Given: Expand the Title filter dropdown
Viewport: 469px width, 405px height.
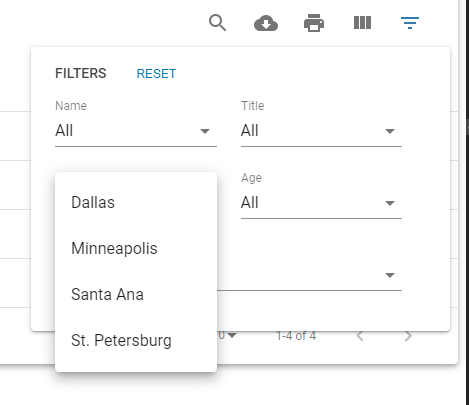Looking at the screenshot, I should (x=321, y=131).
